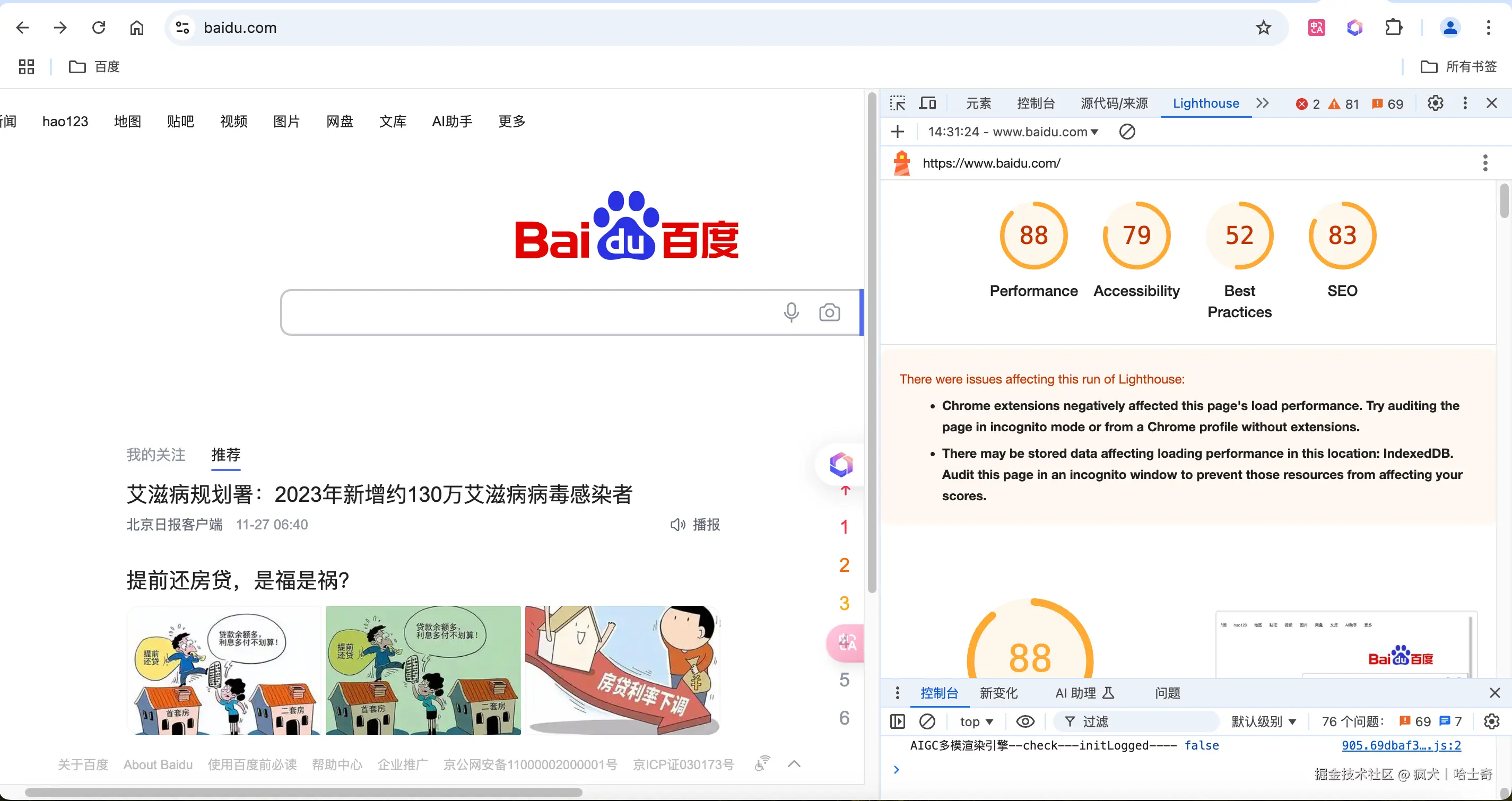Click the clear console icon
This screenshot has height=801, width=1512.
point(927,721)
